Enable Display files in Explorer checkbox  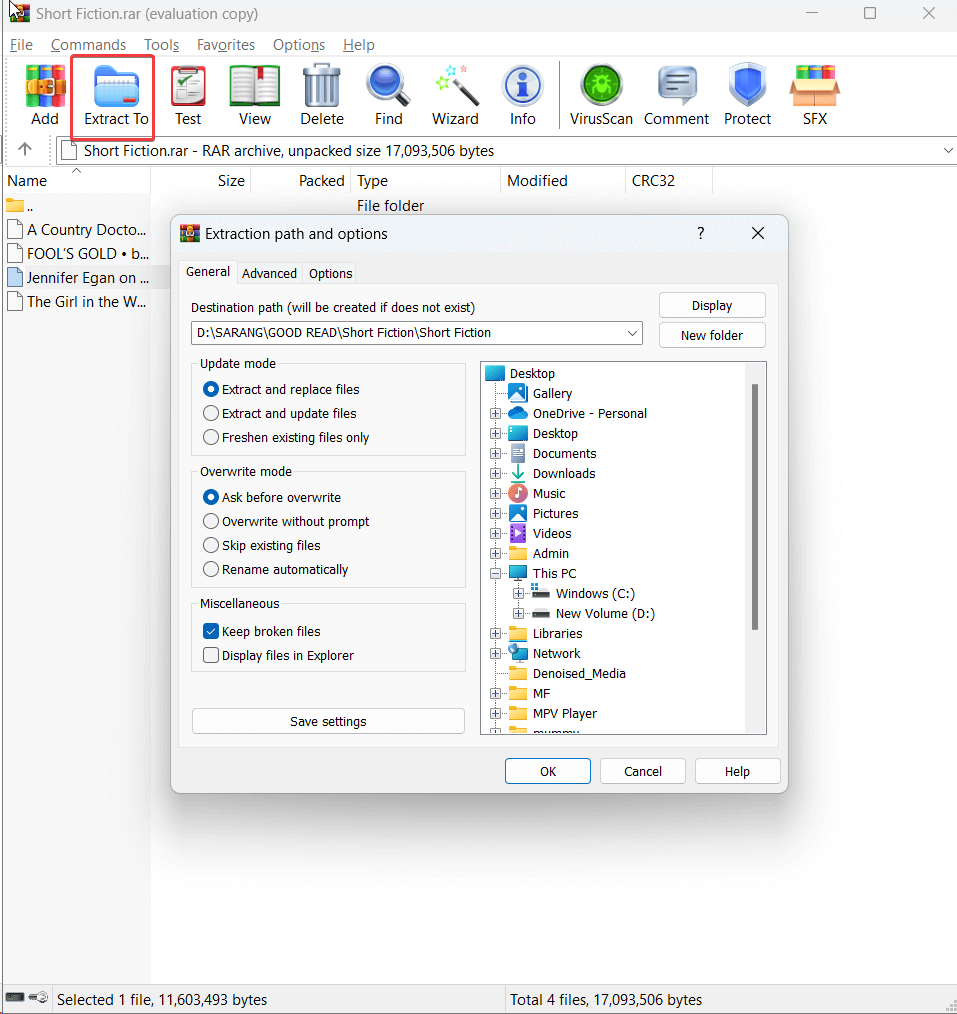[x=211, y=656]
